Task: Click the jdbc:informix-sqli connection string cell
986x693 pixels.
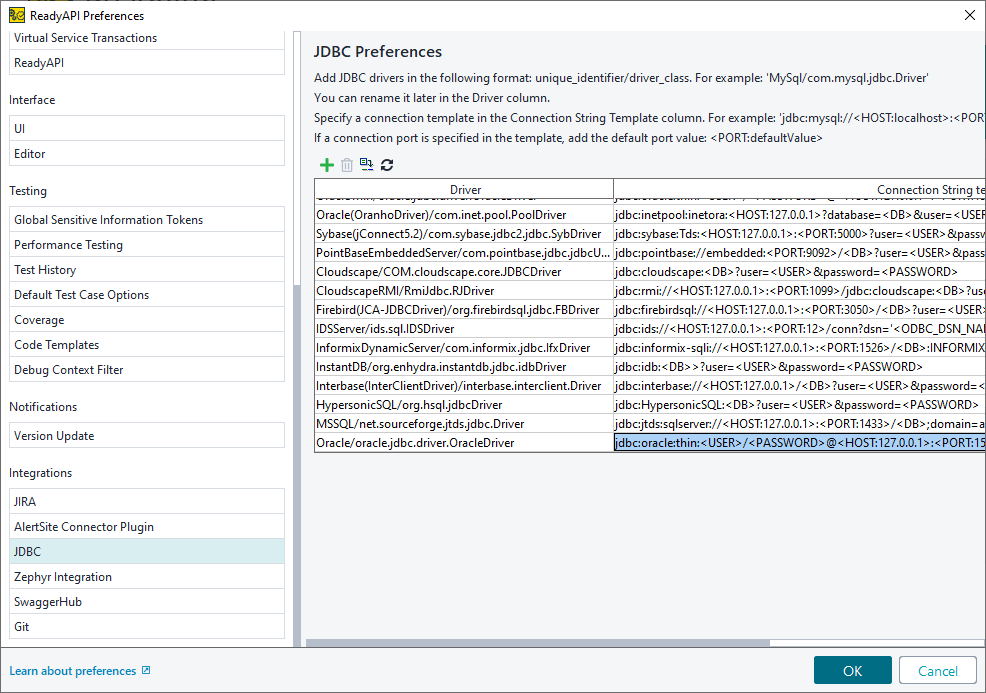Action: [x=800, y=348]
